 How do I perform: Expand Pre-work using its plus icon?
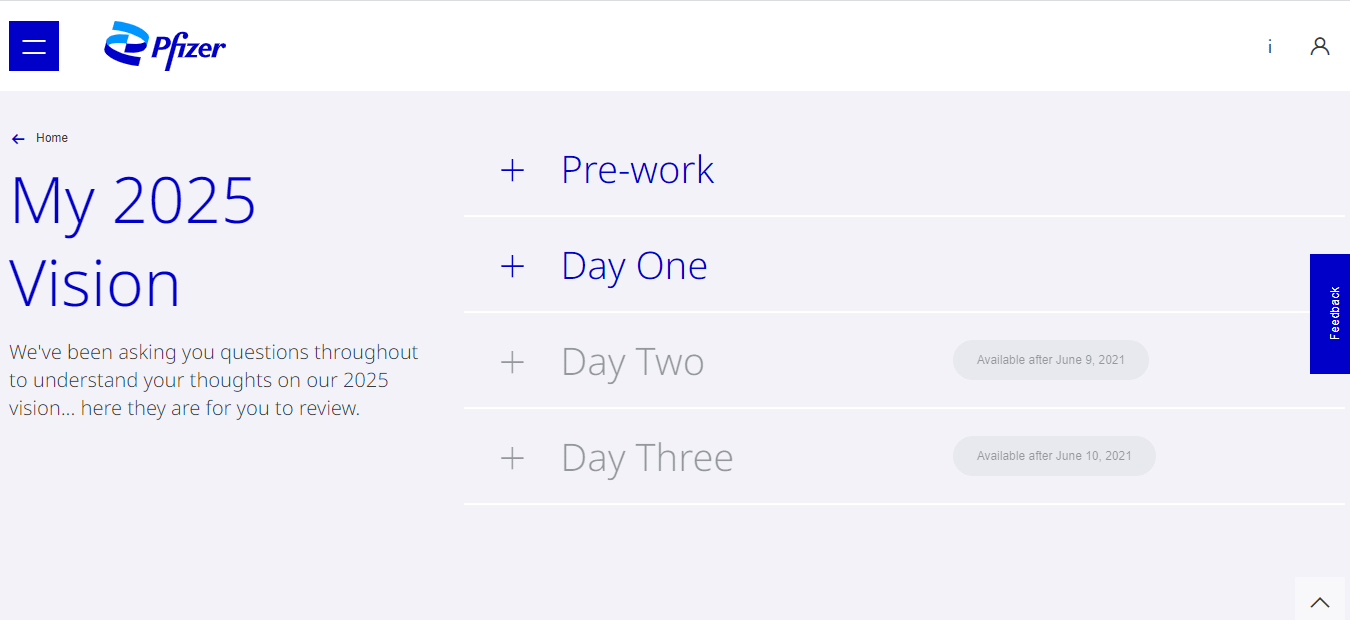point(512,170)
